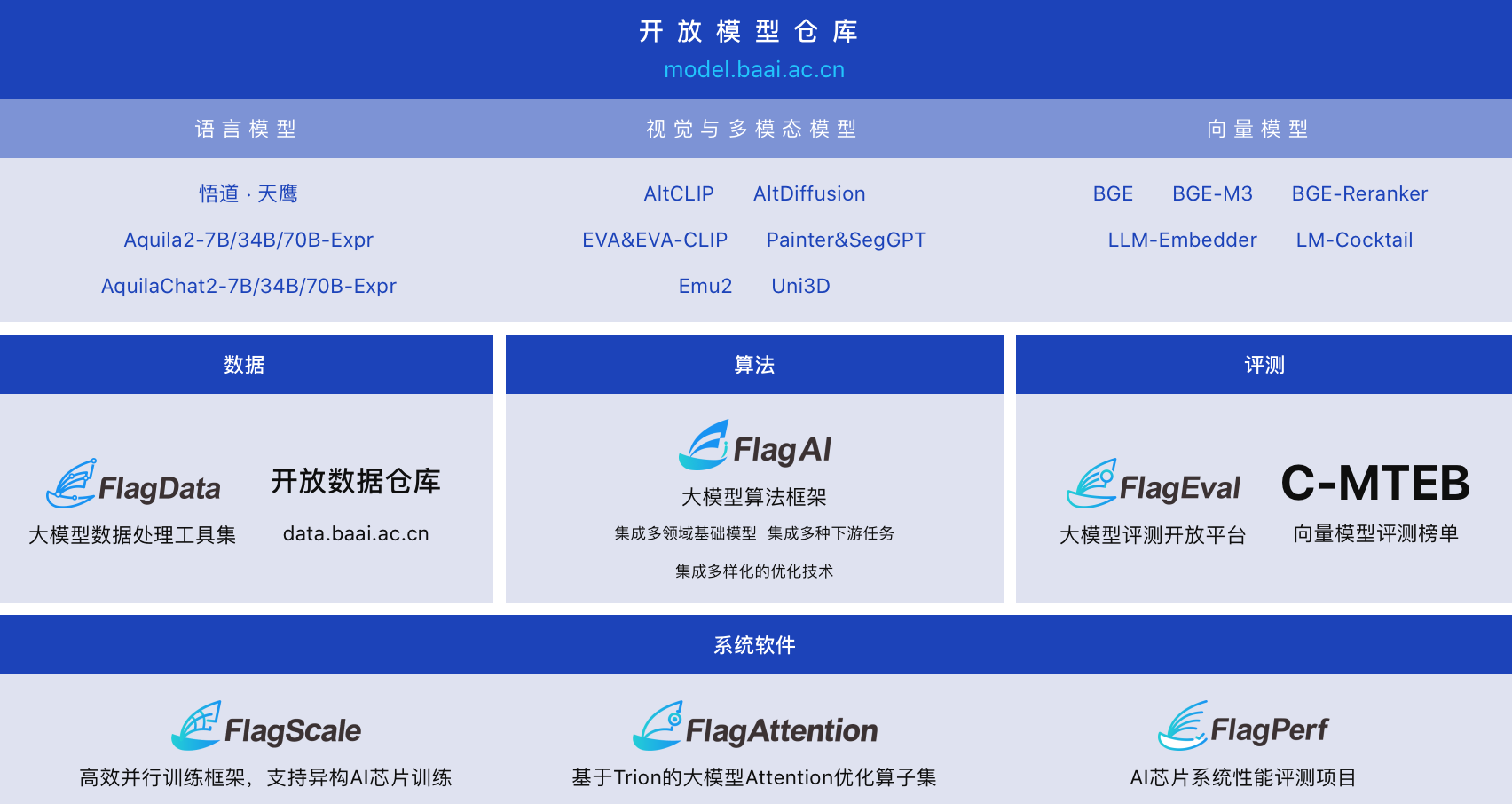Click the 基于Trion的大模型Attention优化算子集 description
The height and width of the screenshot is (804, 1512).
[x=754, y=777]
